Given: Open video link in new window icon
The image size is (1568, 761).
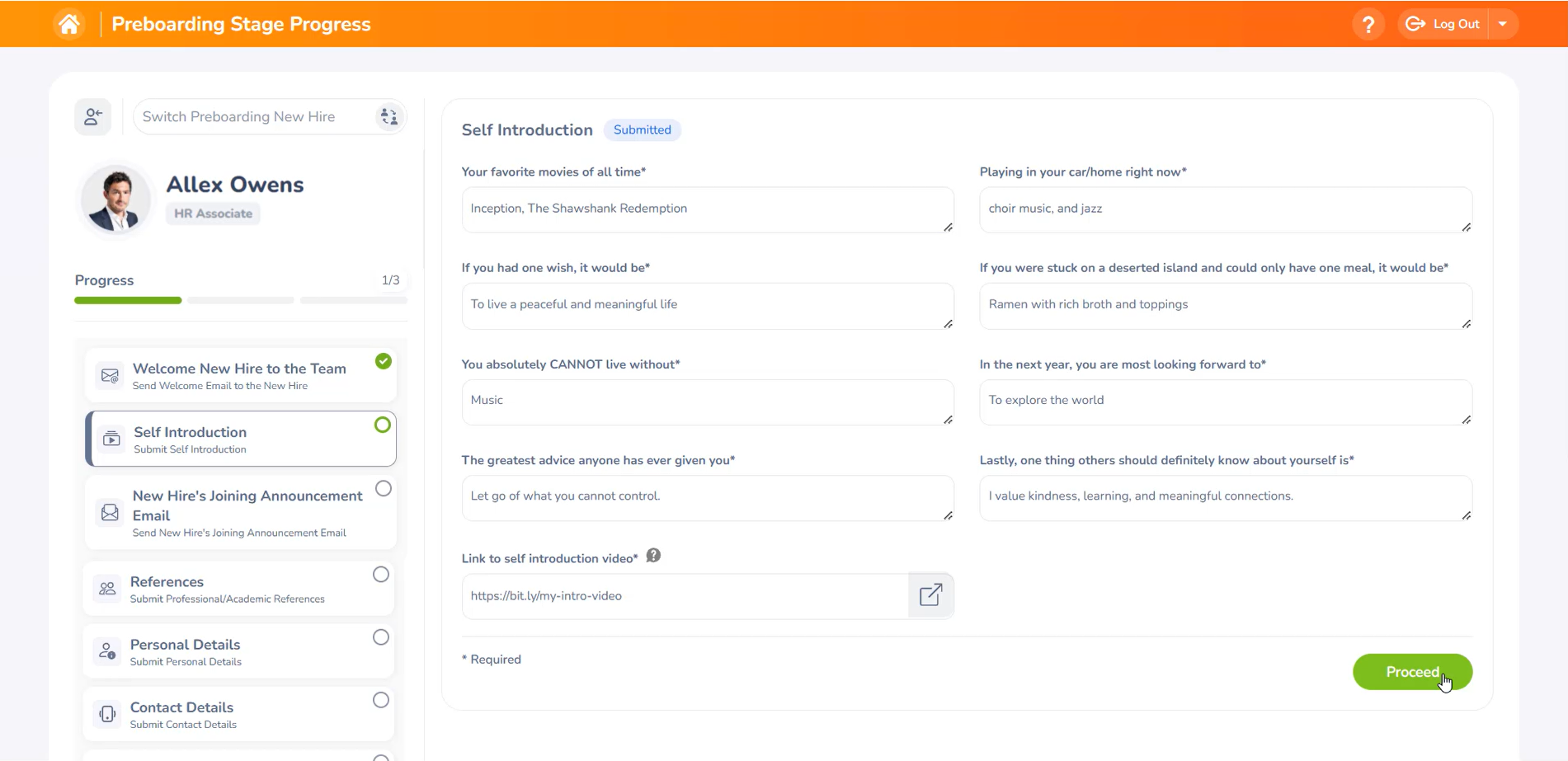Looking at the screenshot, I should pos(931,595).
